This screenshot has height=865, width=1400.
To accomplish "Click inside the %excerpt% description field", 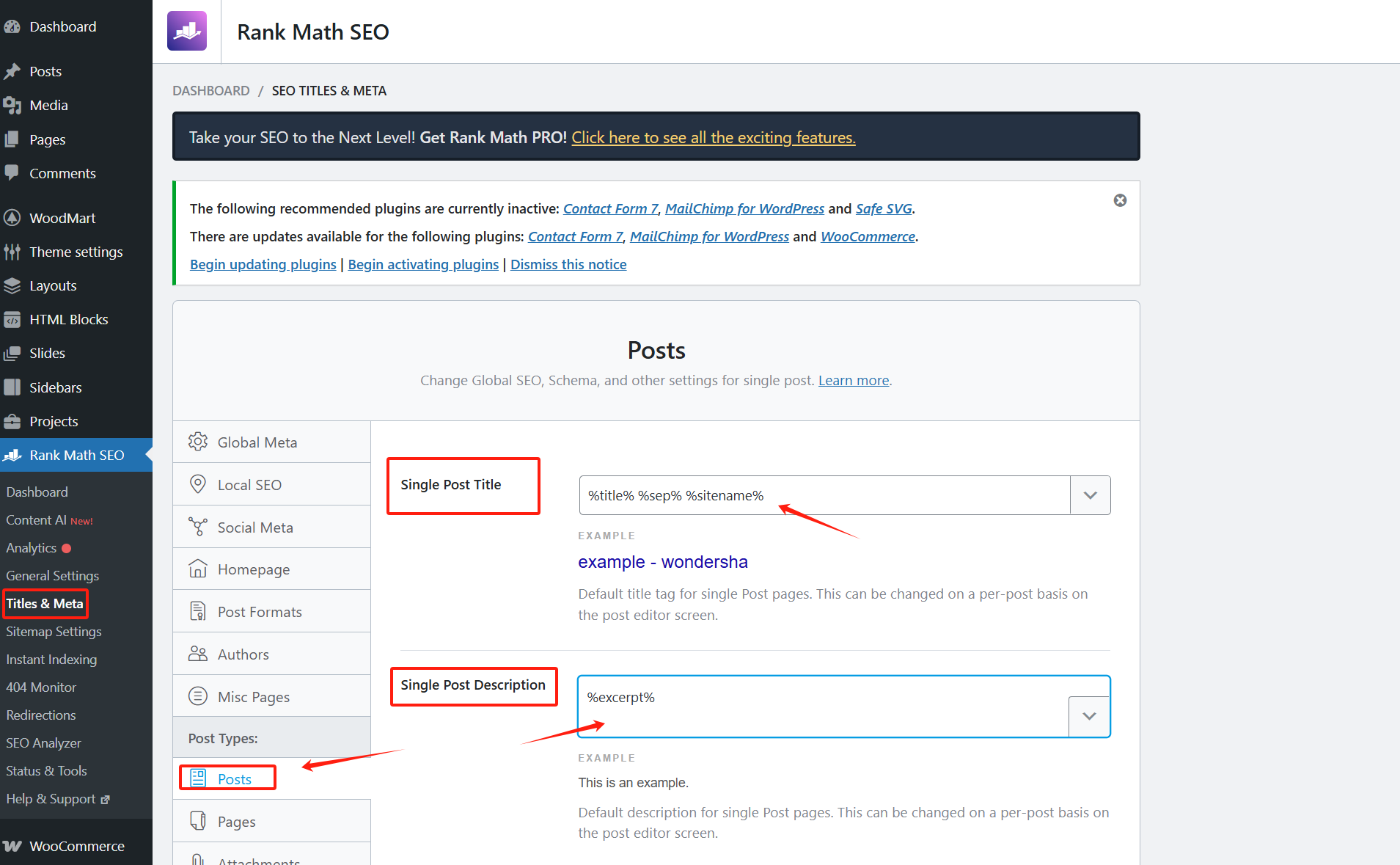I will tap(807, 697).
